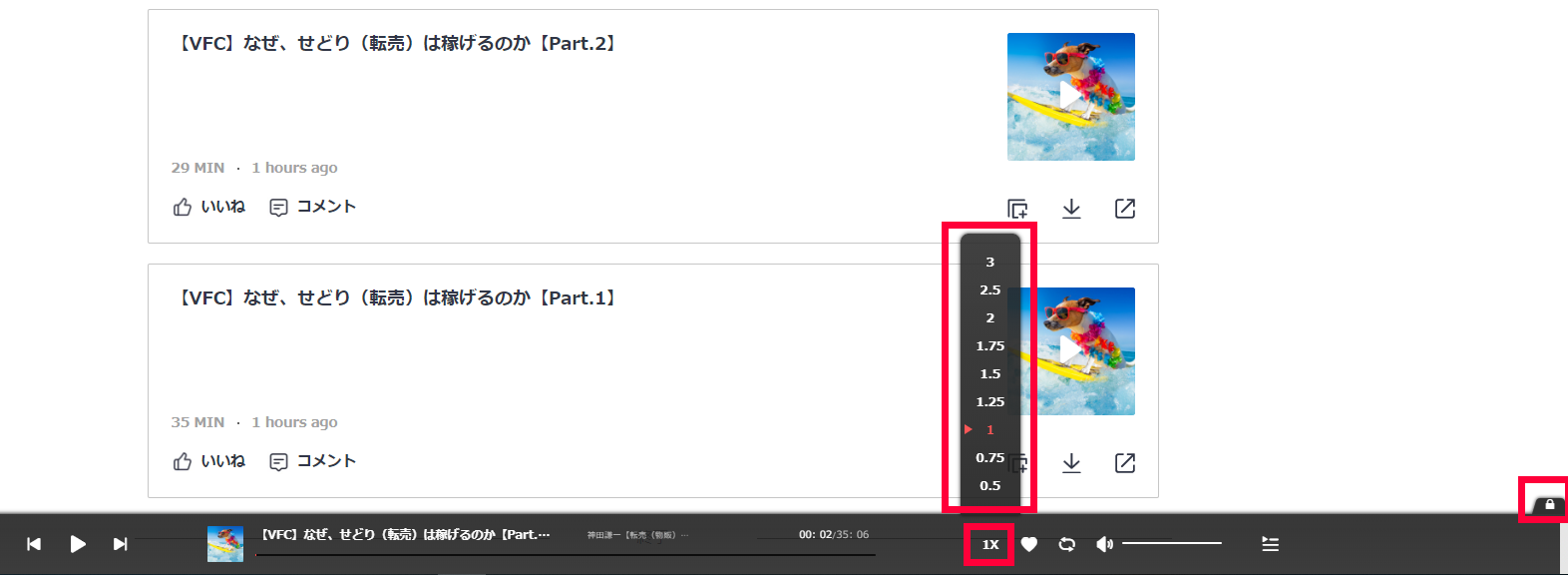Toggle repeat mode in the player
1568x575 pixels.
(x=1067, y=544)
